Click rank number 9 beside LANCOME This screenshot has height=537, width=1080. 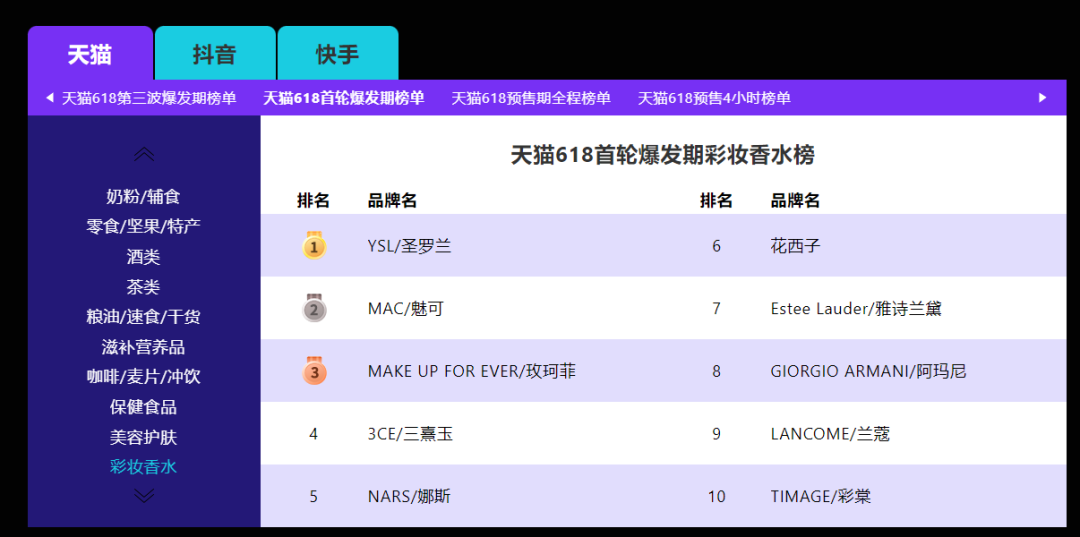pyautogui.click(x=716, y=434)
